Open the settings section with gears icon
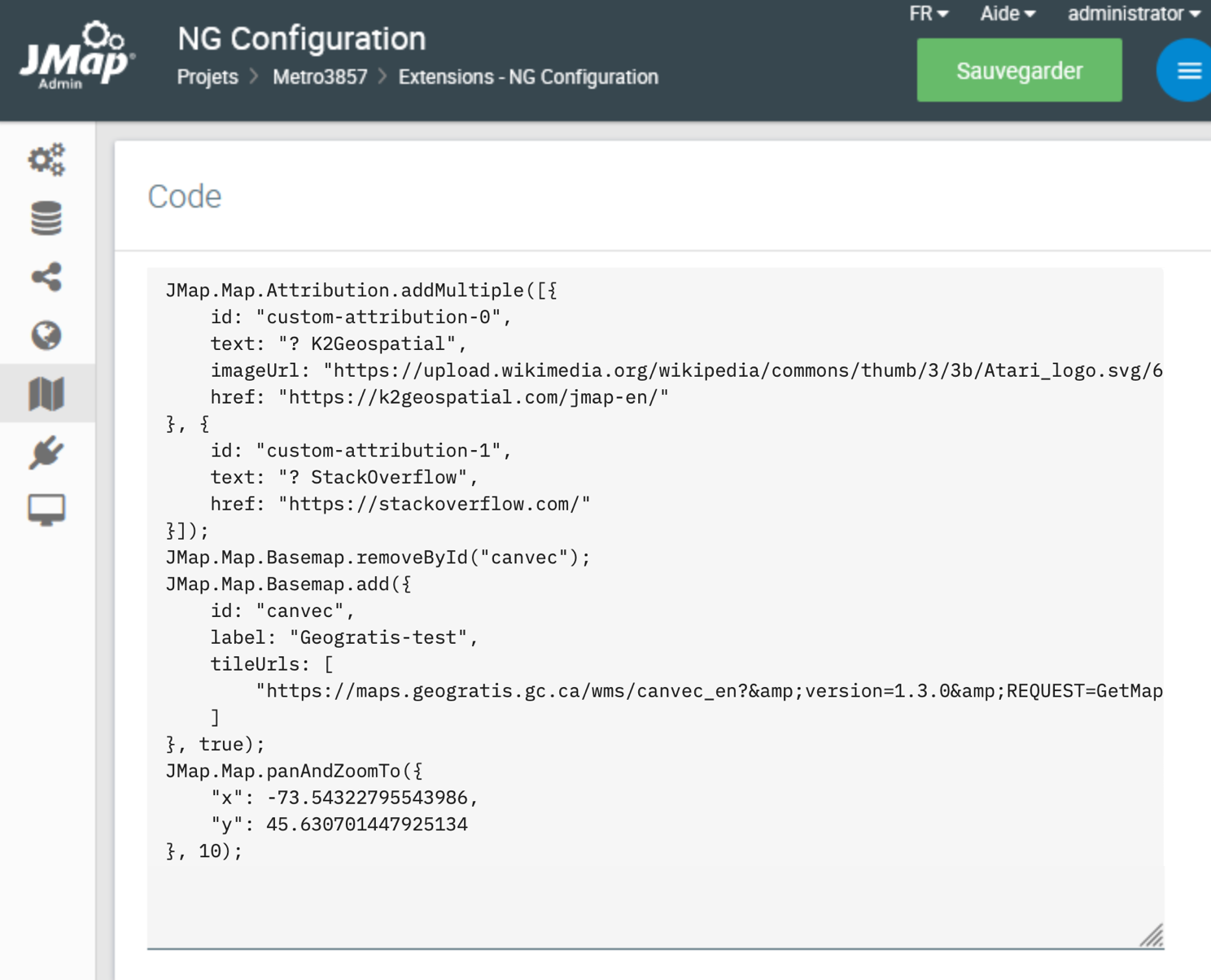 pos(46,160)
